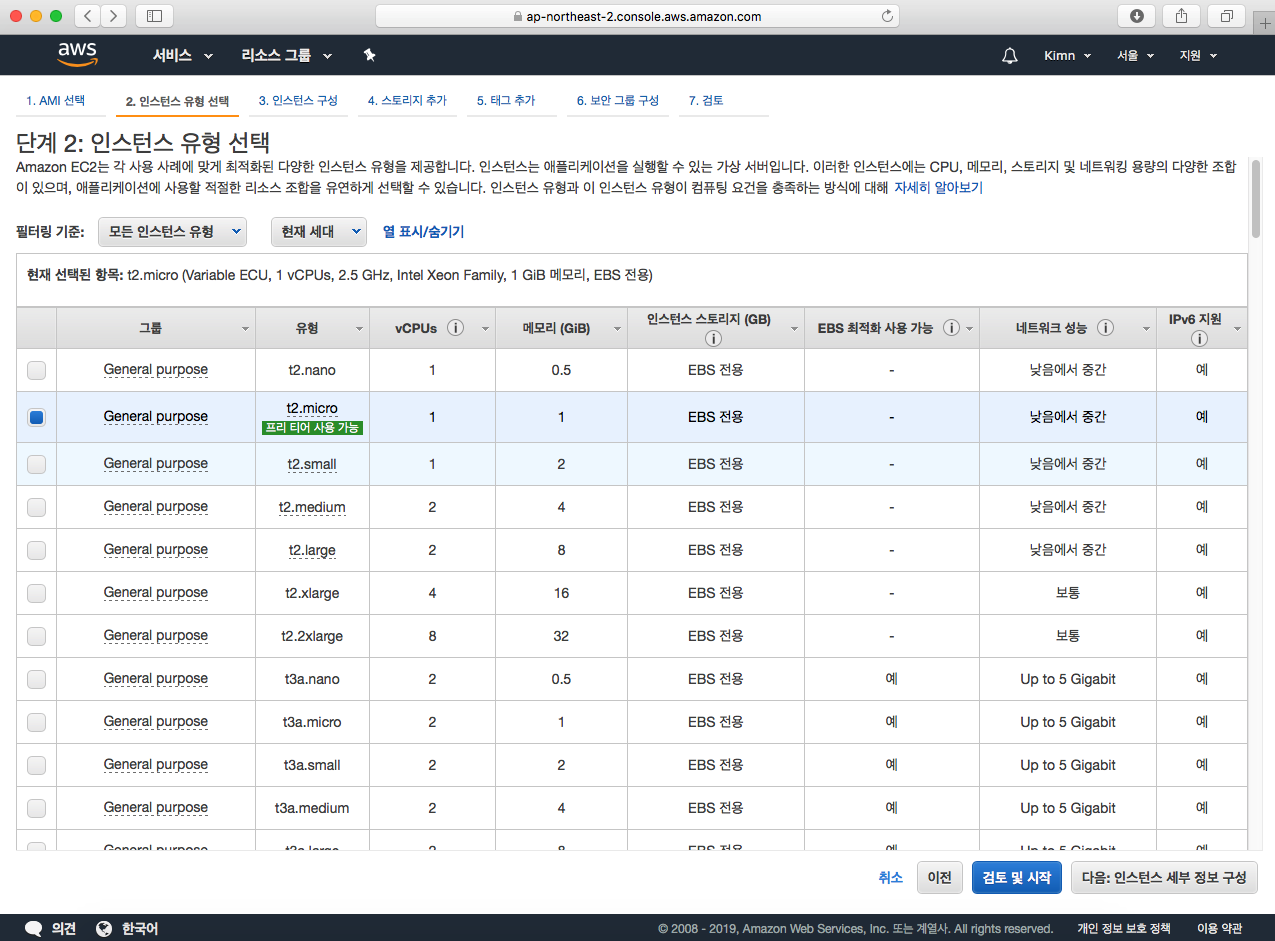
Task: Open the 리소스 그룹 menu
Action: (287, 55)
